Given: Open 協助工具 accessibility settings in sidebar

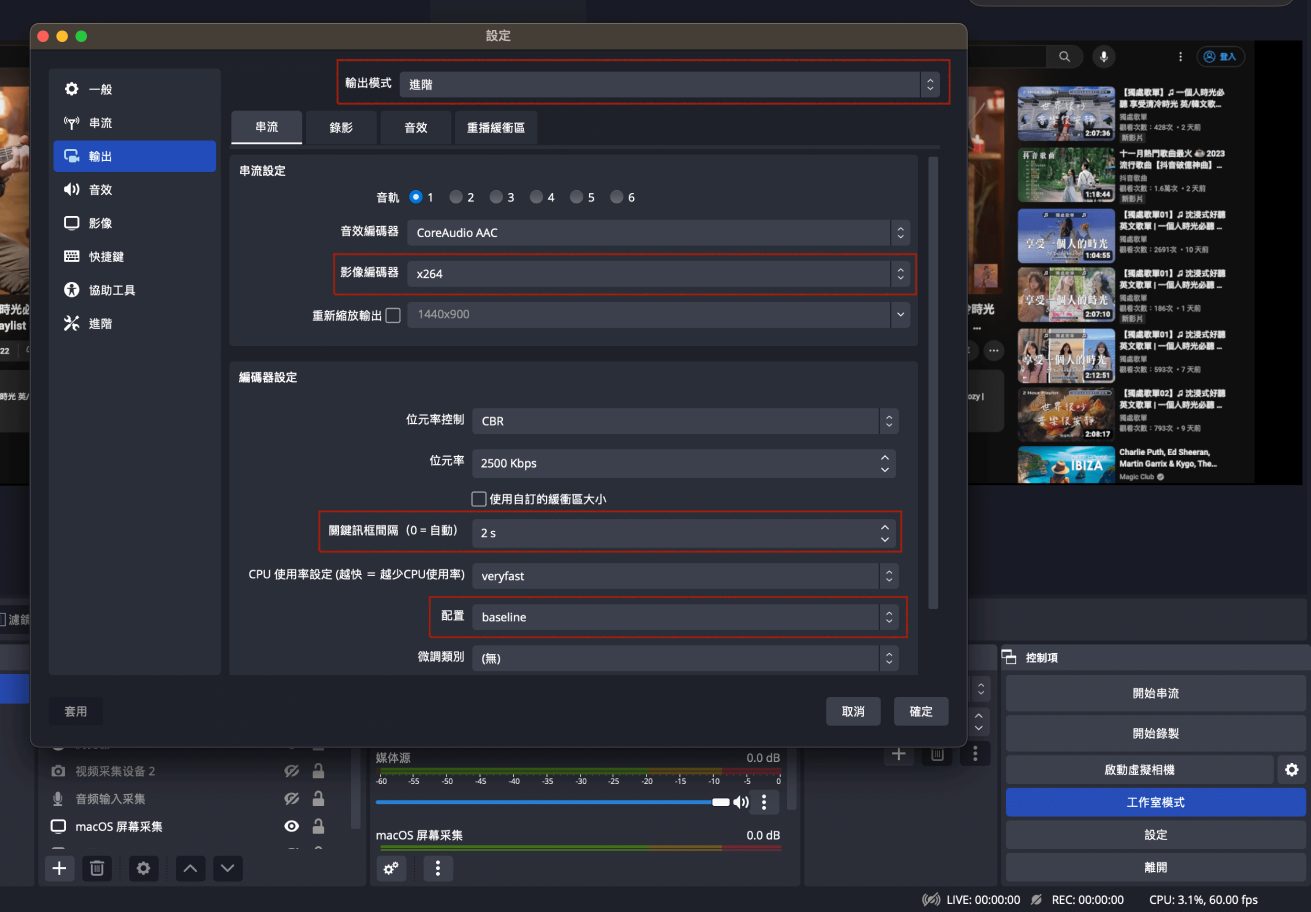Looking at the screenshot, I should point(111,290).
